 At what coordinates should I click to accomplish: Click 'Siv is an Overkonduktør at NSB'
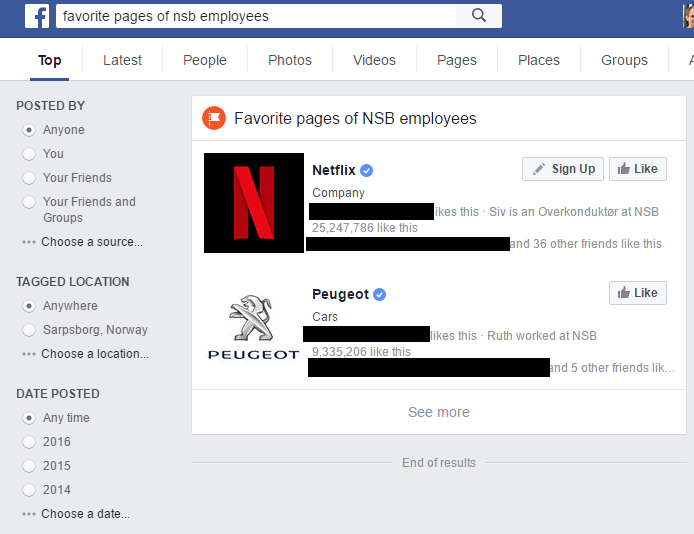[x=574, y=212]
